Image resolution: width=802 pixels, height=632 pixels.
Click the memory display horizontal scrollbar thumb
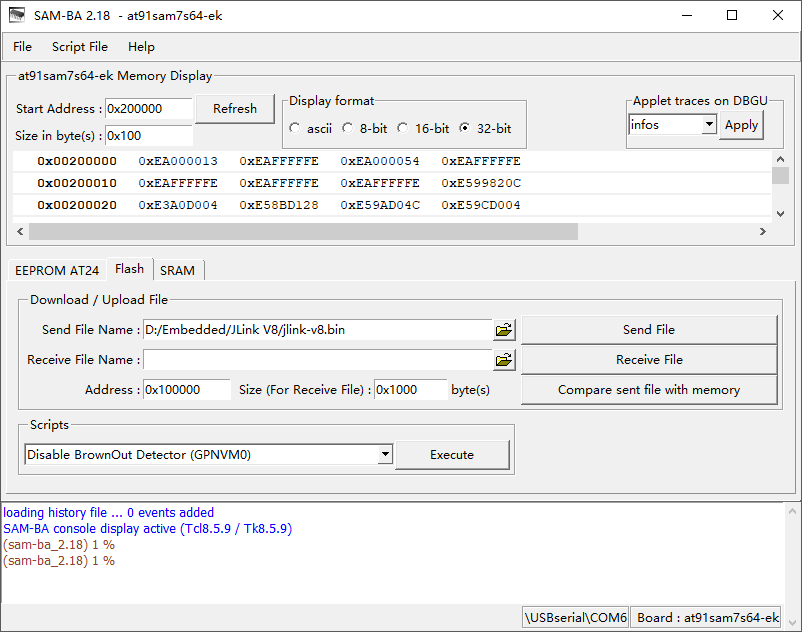pyautogui.click(x=303, y=232)
